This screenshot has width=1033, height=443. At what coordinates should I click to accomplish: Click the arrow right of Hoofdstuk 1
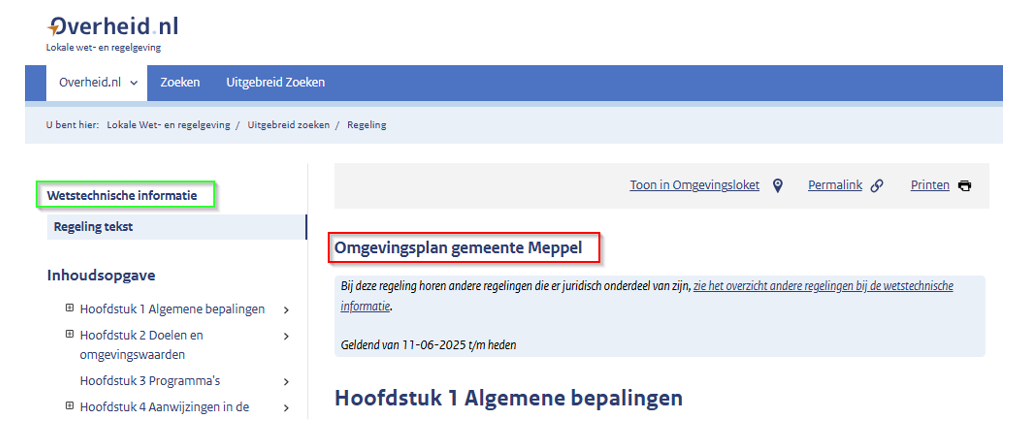coord(287,310)
